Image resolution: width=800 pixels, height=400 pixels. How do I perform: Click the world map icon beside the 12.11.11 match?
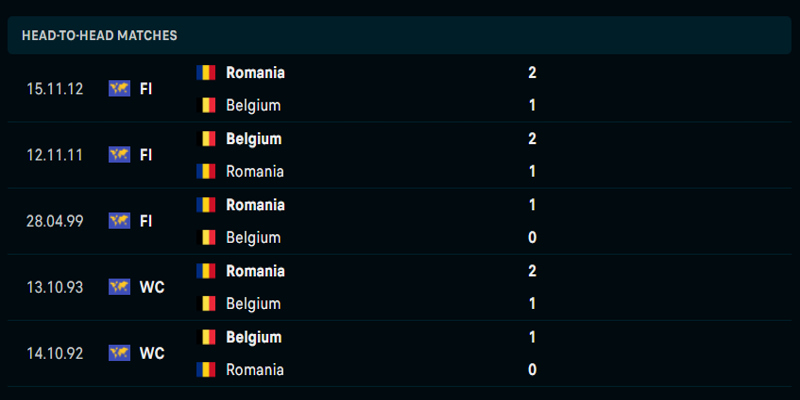119,155
